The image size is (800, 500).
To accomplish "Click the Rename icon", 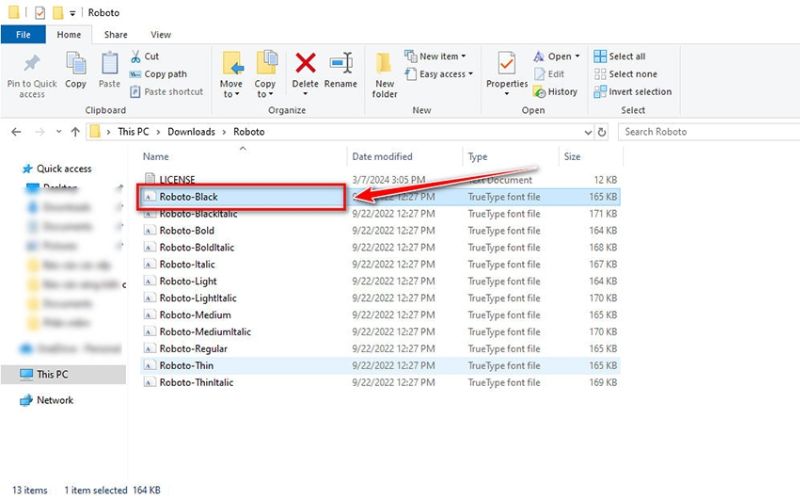I will point(341,63).
